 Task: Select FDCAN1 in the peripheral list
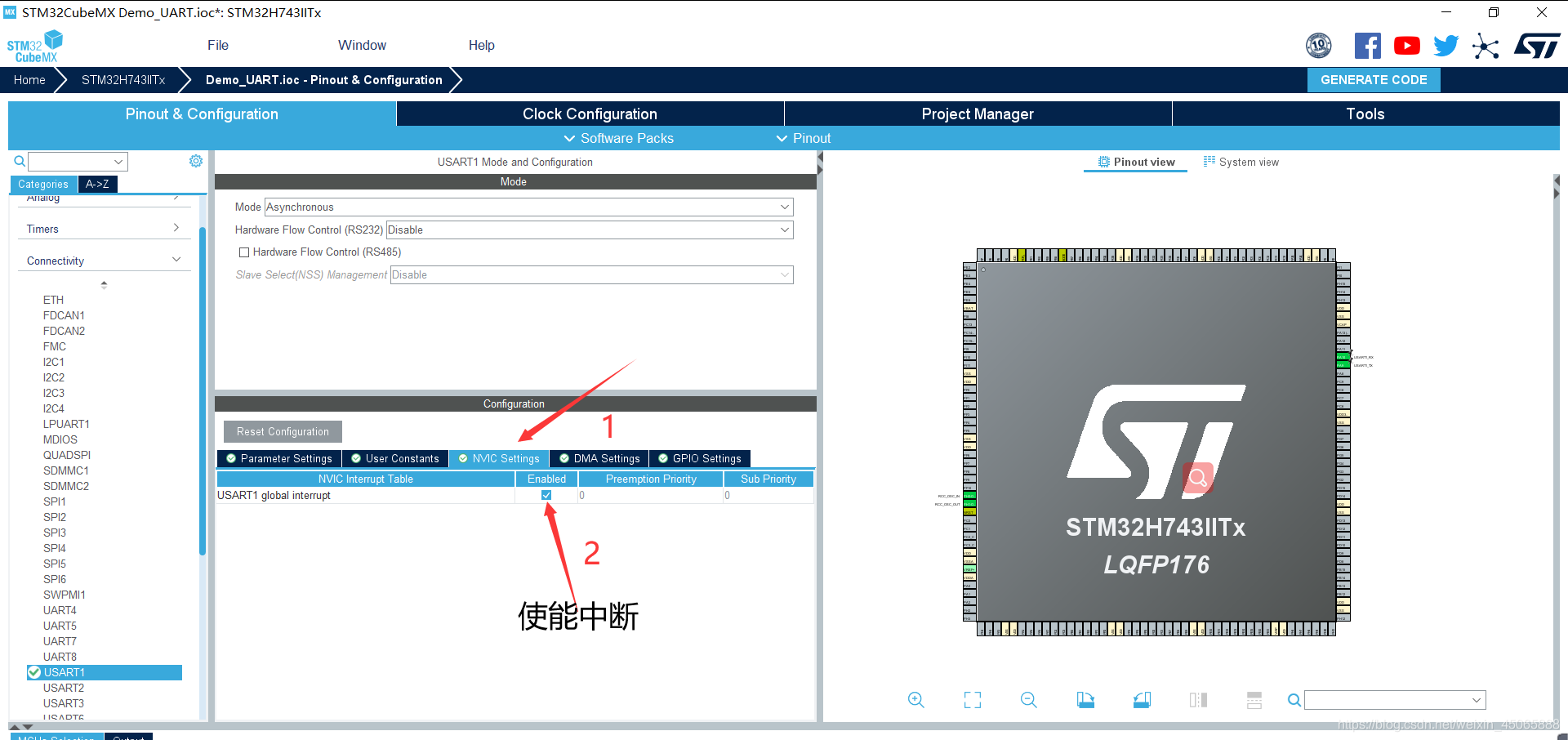coord(64,315)
